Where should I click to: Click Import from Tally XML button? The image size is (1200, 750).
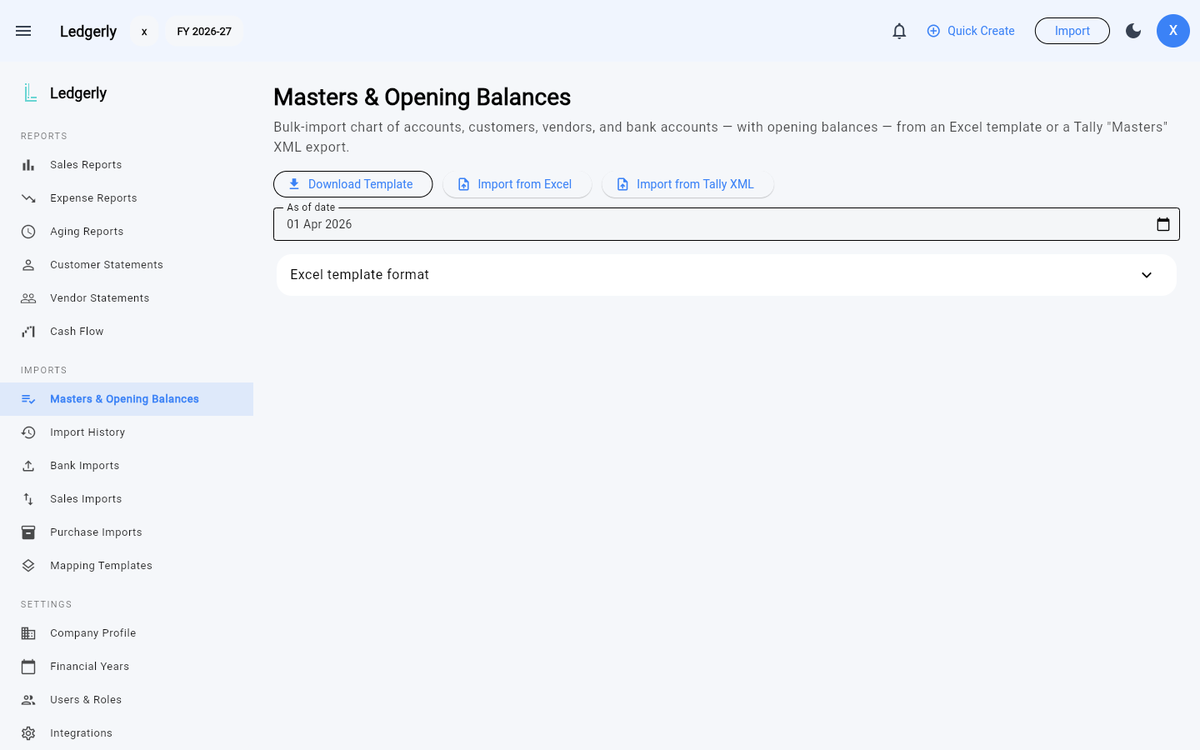(687, 184)
